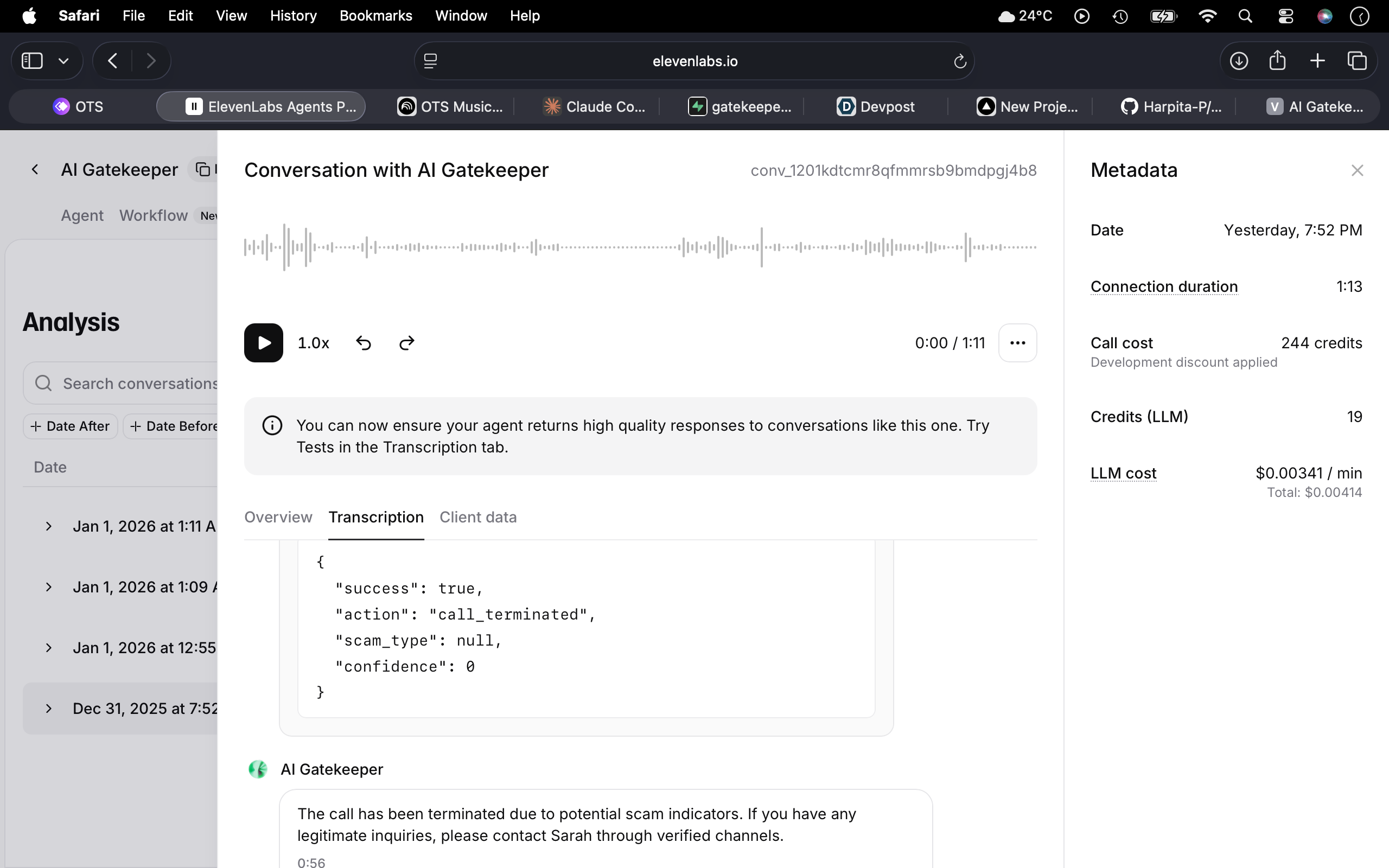Switch to the Claude Co... tab
The height and width of the screenshot is (868, 1389).
pyautogui.click(x=594, y=107)
